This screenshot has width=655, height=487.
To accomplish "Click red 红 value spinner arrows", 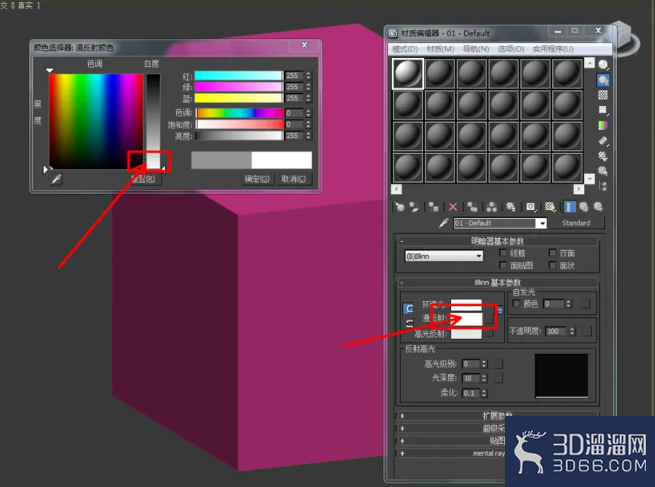I will [308, 76].
